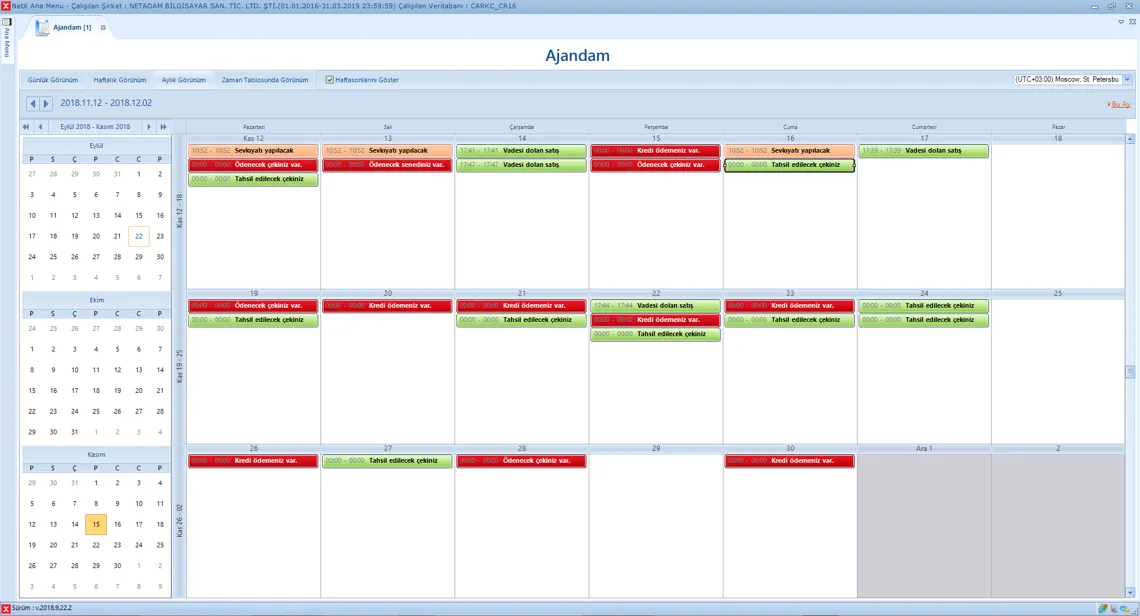Click the leftmost icon in the bottom status bar tray
The width and height of the screenshot is (1140, 616).
pos(1102,608)
